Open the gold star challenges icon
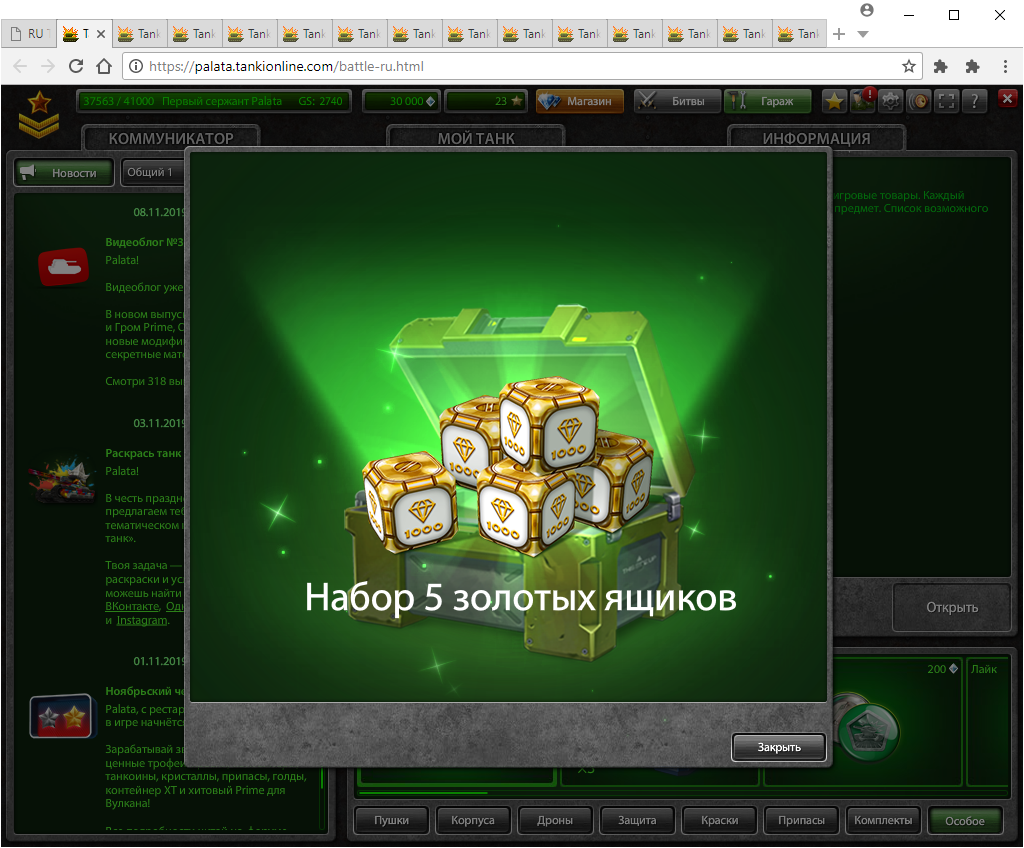Screen dimensions: 1024x848 click(x=834, y=101)
